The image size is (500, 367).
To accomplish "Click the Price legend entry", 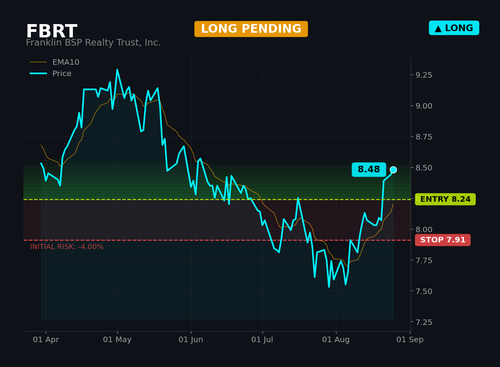I will coord(51,73).
